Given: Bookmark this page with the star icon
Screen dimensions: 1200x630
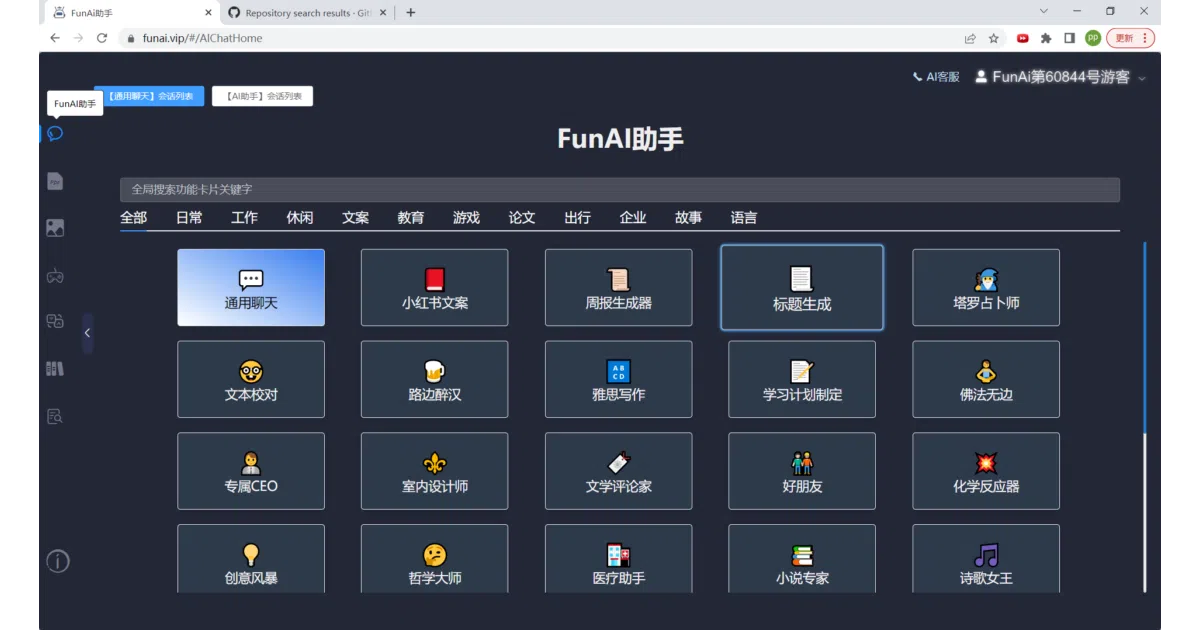Looking at the screenshot, I should click(994, 38).
